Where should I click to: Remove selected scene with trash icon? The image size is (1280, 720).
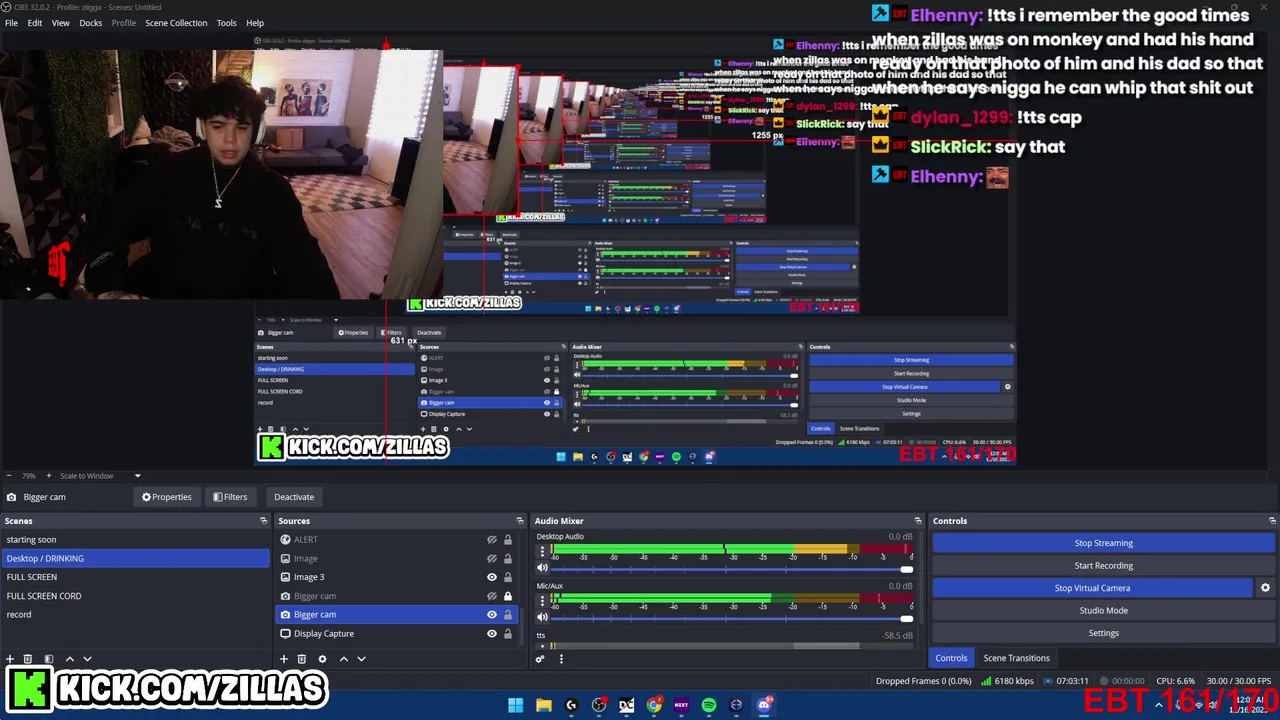[28, 659]
